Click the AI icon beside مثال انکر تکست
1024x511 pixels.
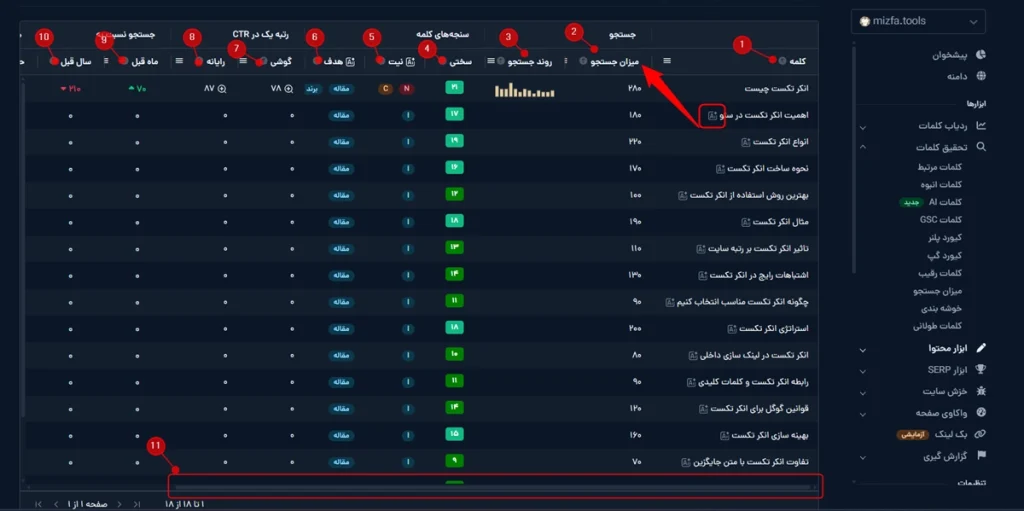pyautogui.click(x=746, y=222)
